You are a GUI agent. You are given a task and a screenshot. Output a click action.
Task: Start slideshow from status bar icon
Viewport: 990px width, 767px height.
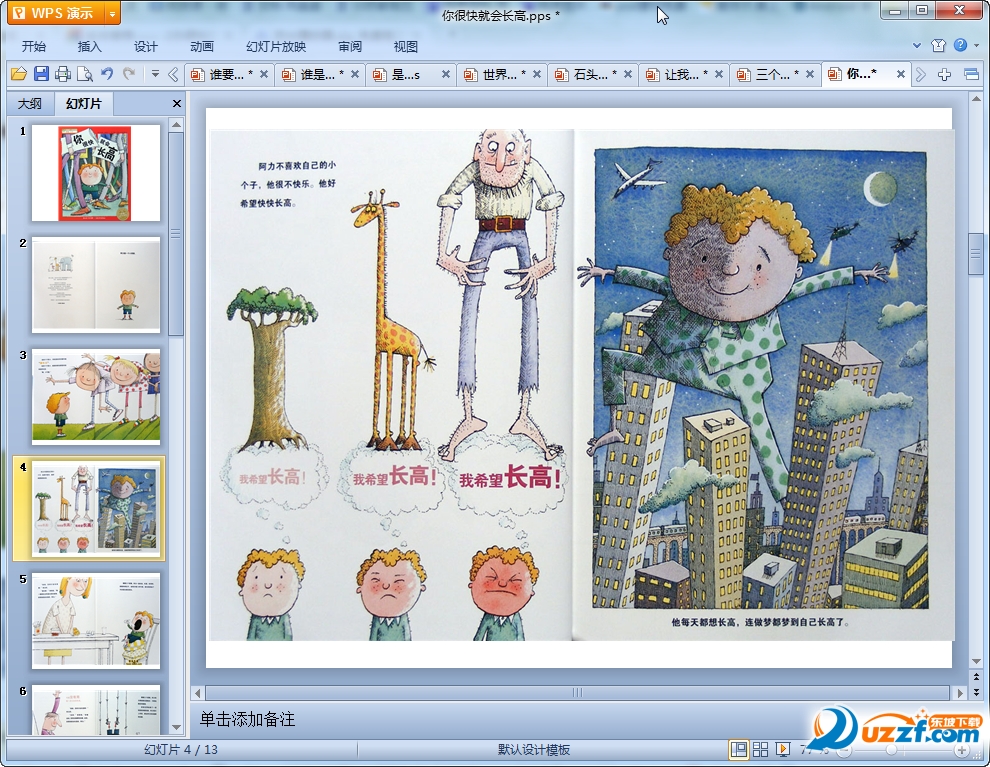point(783,749)
